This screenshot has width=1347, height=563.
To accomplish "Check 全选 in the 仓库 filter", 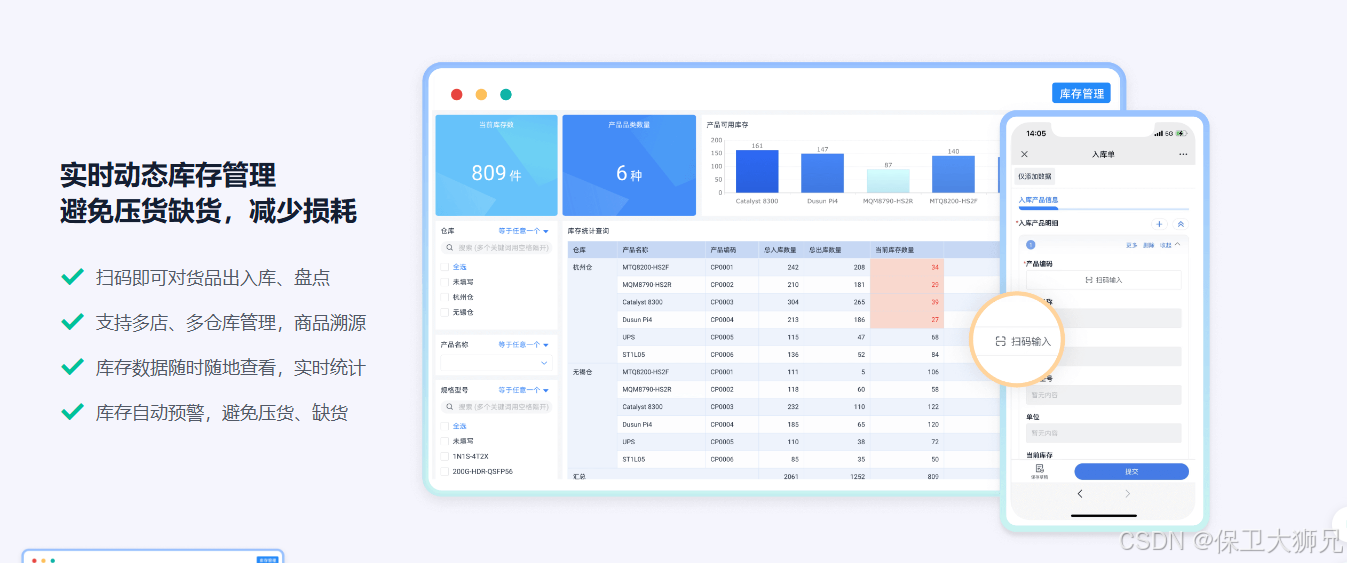I will tap(445, 267).
